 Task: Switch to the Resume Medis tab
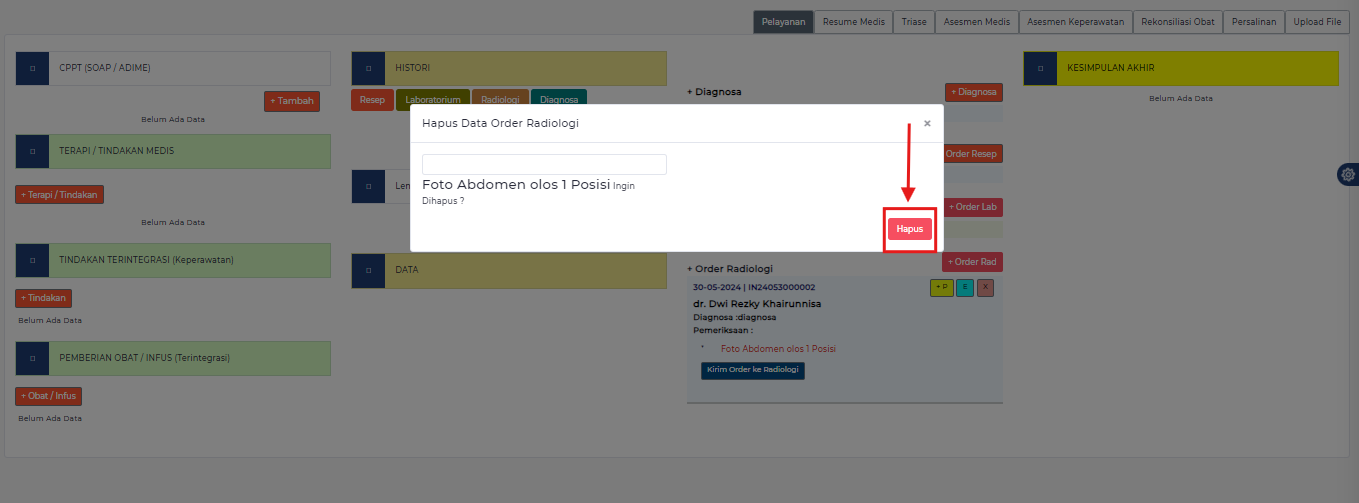tap(853, 22)
